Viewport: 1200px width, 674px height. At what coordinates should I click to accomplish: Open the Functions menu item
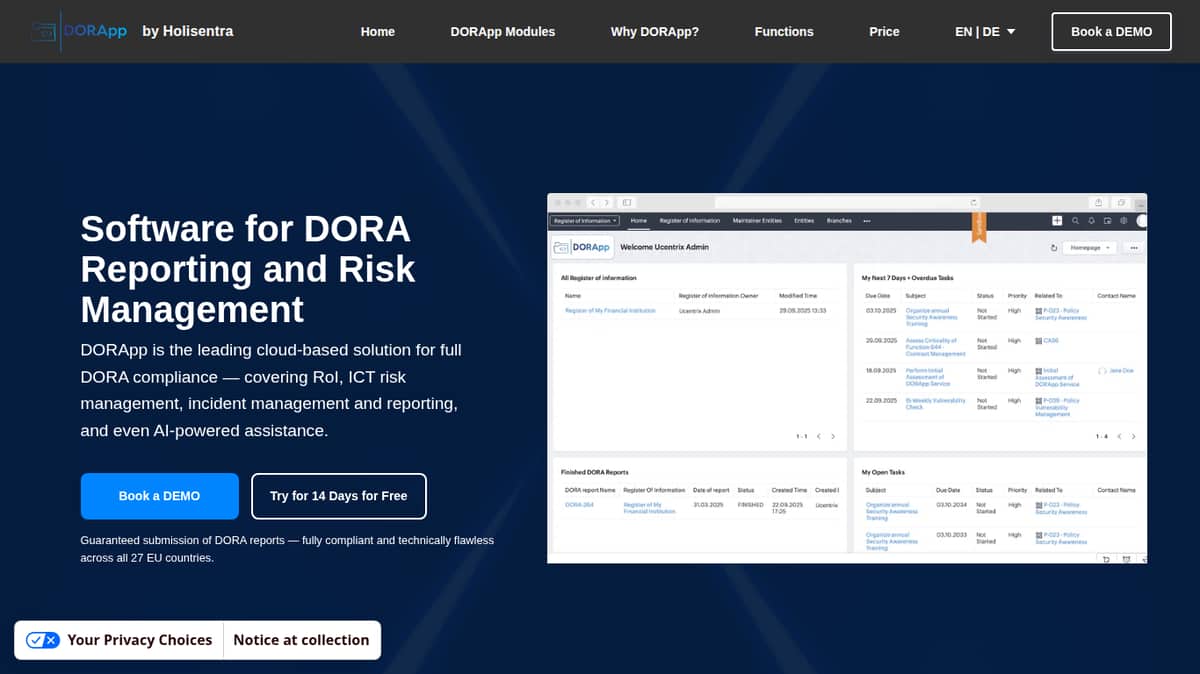784,31
